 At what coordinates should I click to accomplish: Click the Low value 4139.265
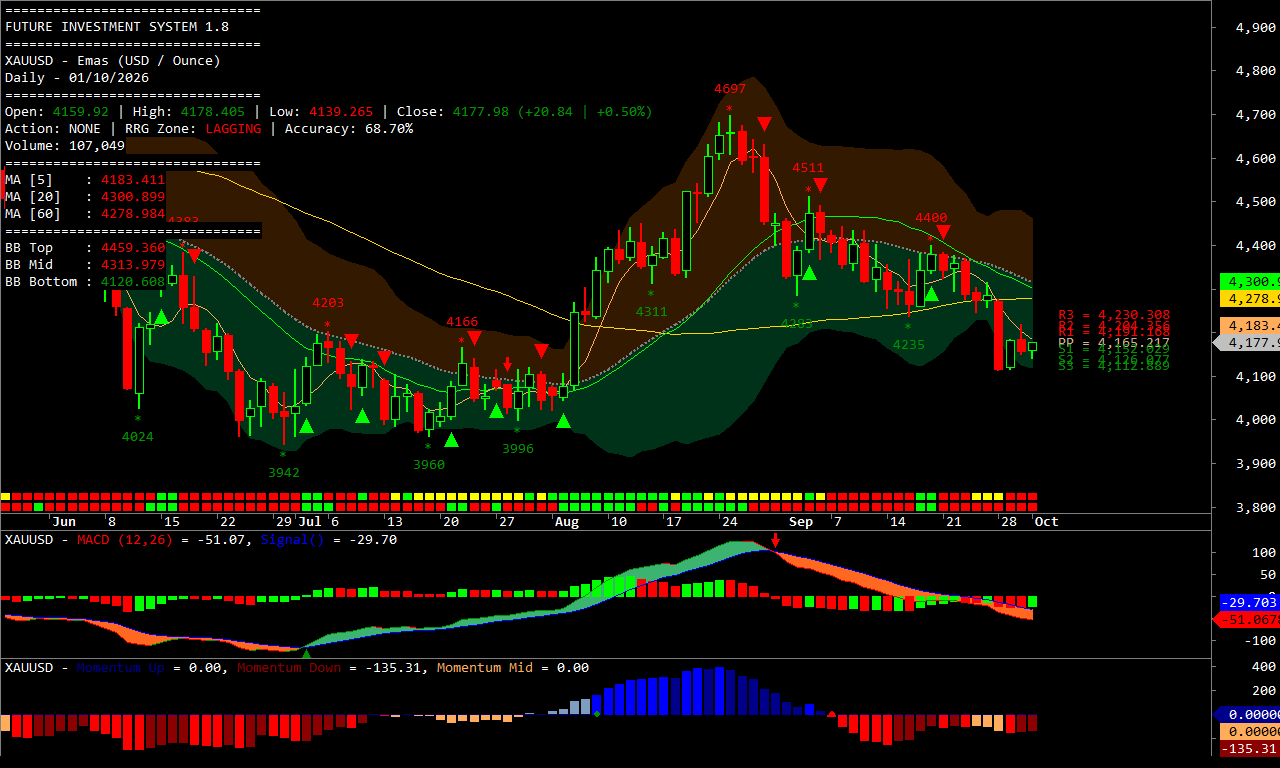(341, 112)
